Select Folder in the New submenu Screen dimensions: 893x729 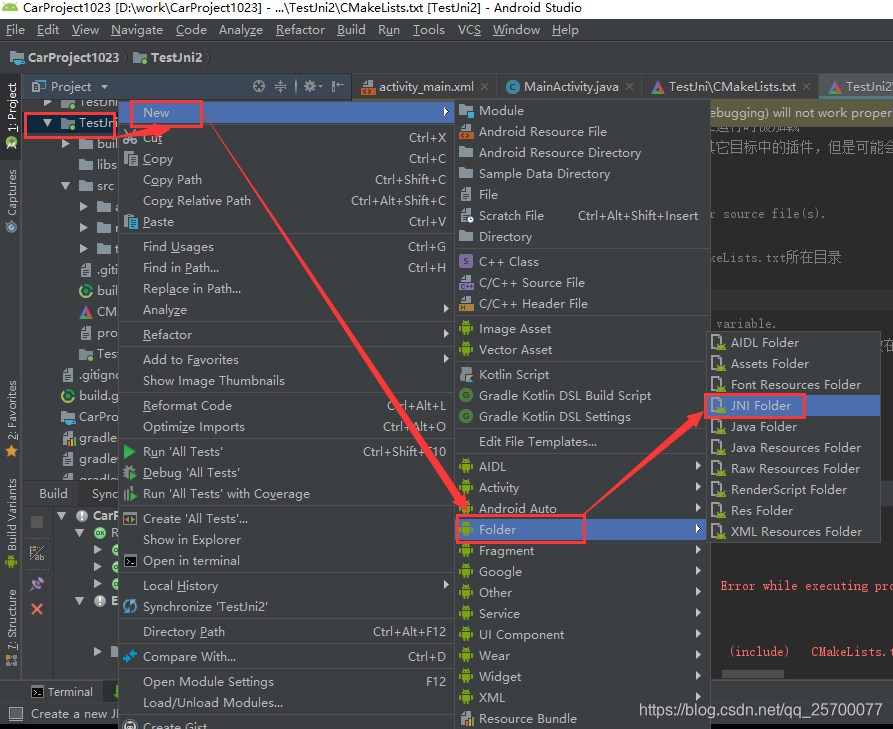pos(581,529)
